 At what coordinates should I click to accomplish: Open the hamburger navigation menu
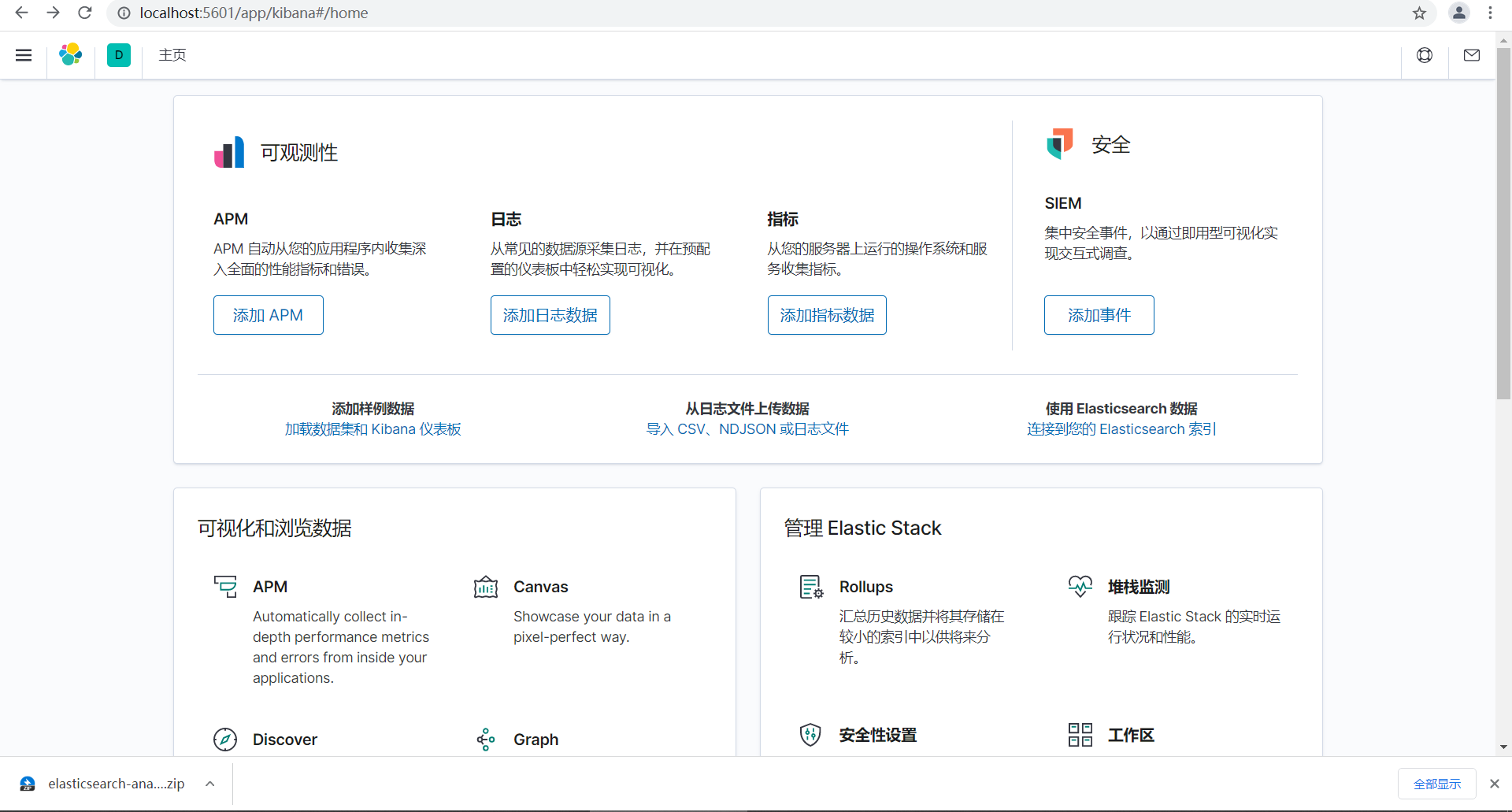pos(24,55)
